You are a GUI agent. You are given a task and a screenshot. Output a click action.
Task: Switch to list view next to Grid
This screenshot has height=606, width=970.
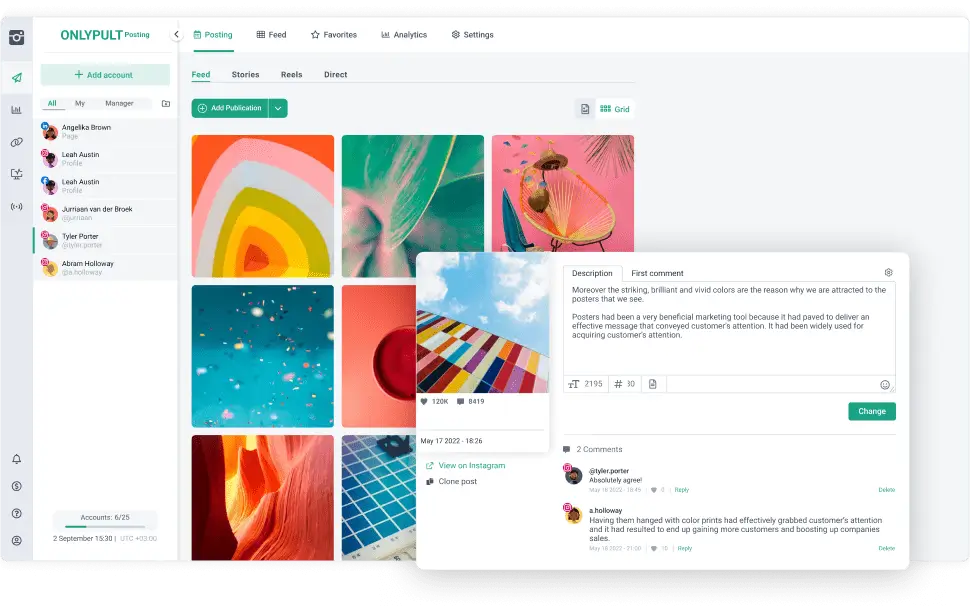click(x=585, y=108)
